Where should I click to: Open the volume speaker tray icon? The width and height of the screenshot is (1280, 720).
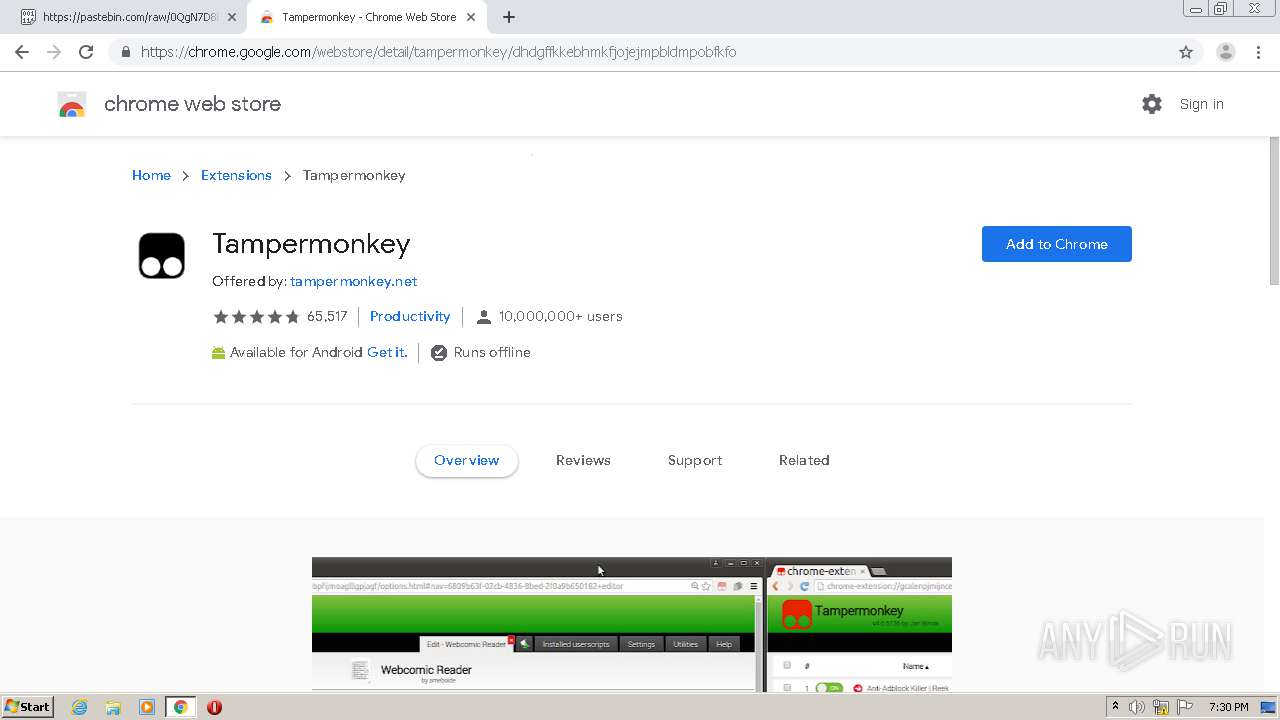pos(1137,707)
